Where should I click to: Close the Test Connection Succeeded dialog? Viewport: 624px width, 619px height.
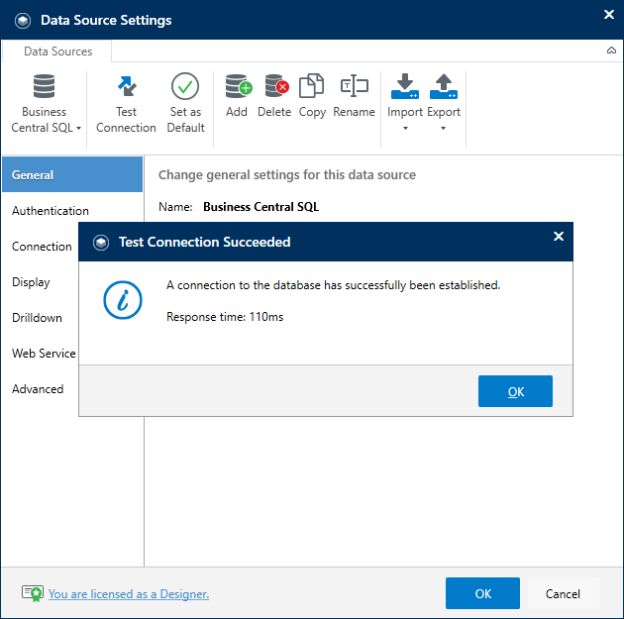pos(558,236)
